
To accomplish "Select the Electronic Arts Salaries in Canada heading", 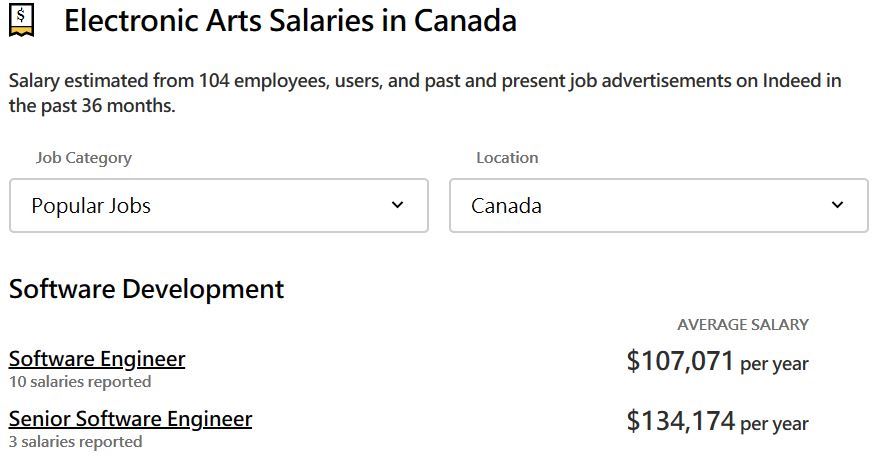I will tap(290, 21).
